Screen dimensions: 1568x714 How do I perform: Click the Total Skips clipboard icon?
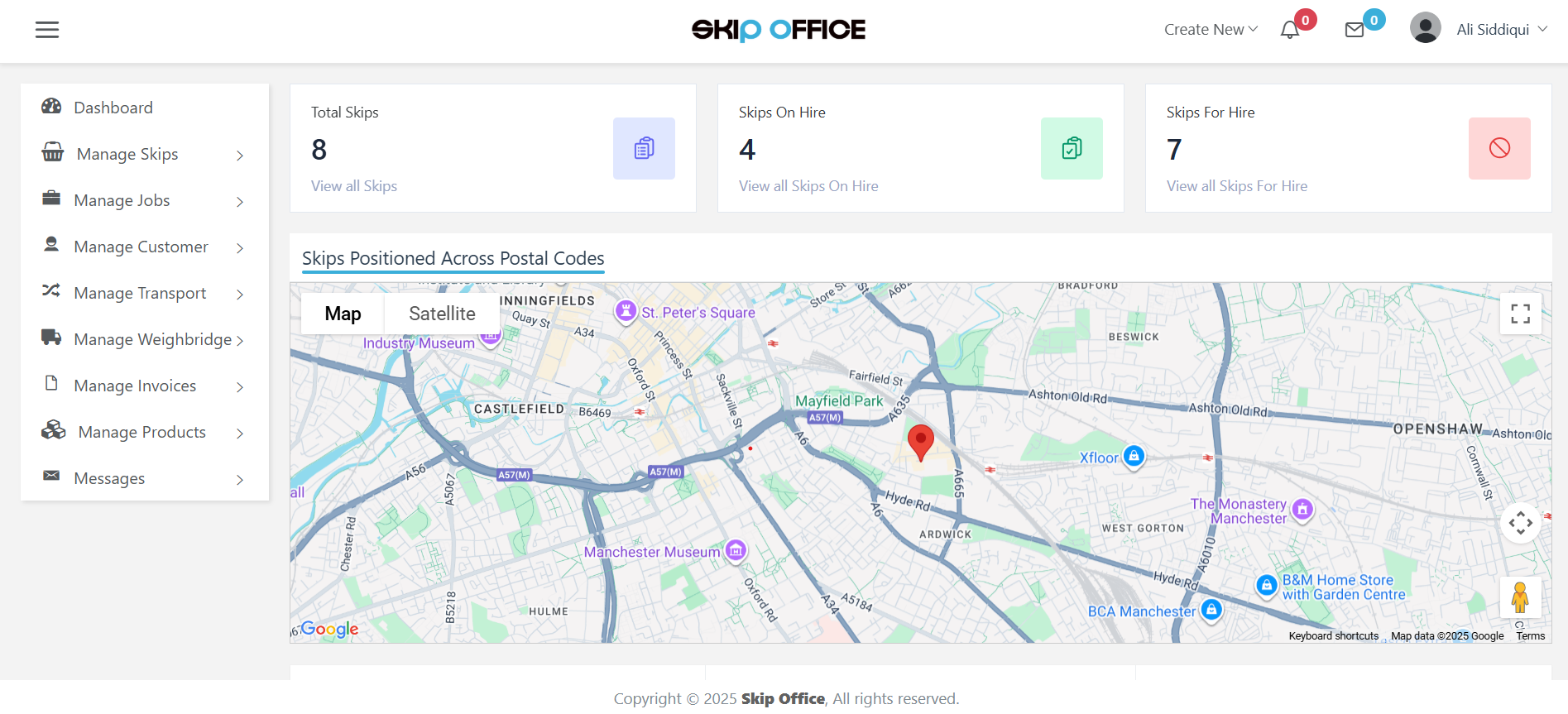pos(644,148)
